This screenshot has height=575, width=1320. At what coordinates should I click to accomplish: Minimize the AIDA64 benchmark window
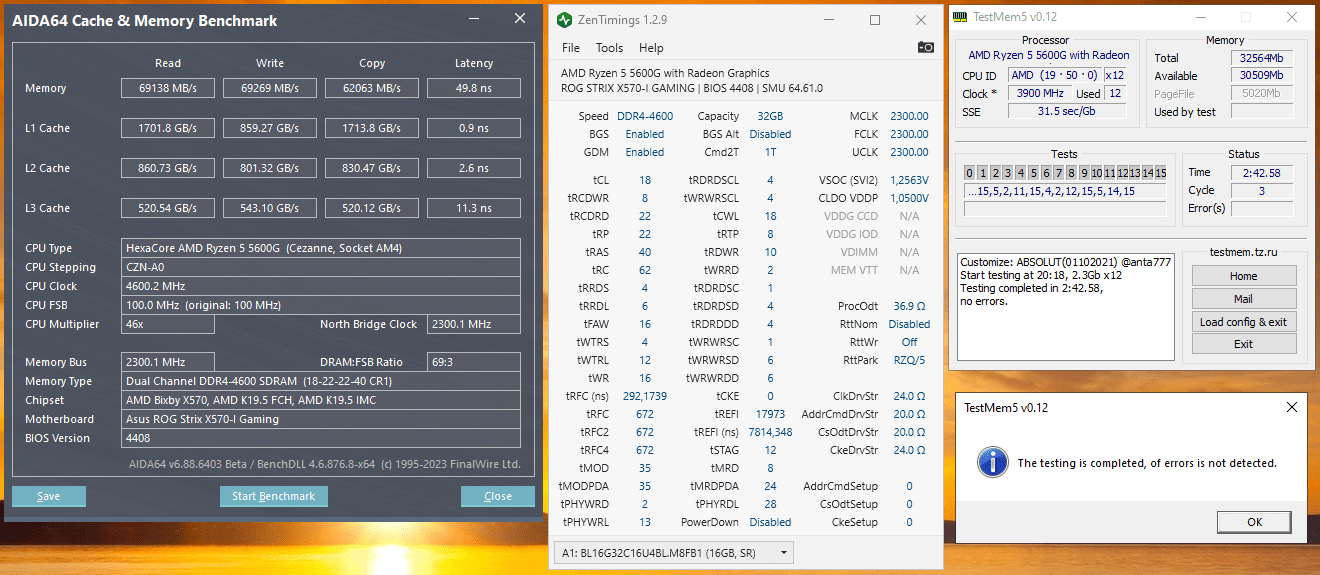[x=474, y=19]
